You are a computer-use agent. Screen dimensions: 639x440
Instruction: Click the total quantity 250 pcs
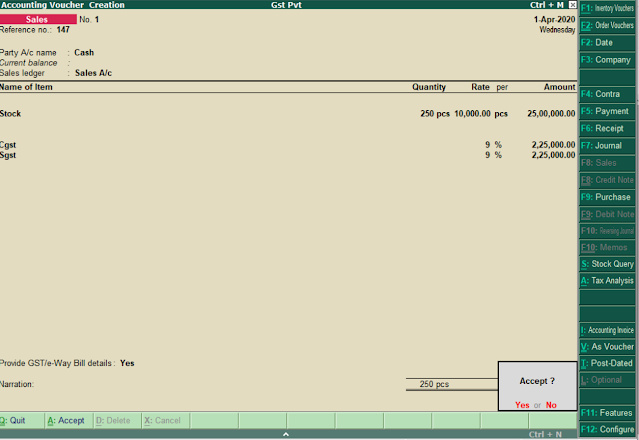[434, 384]
